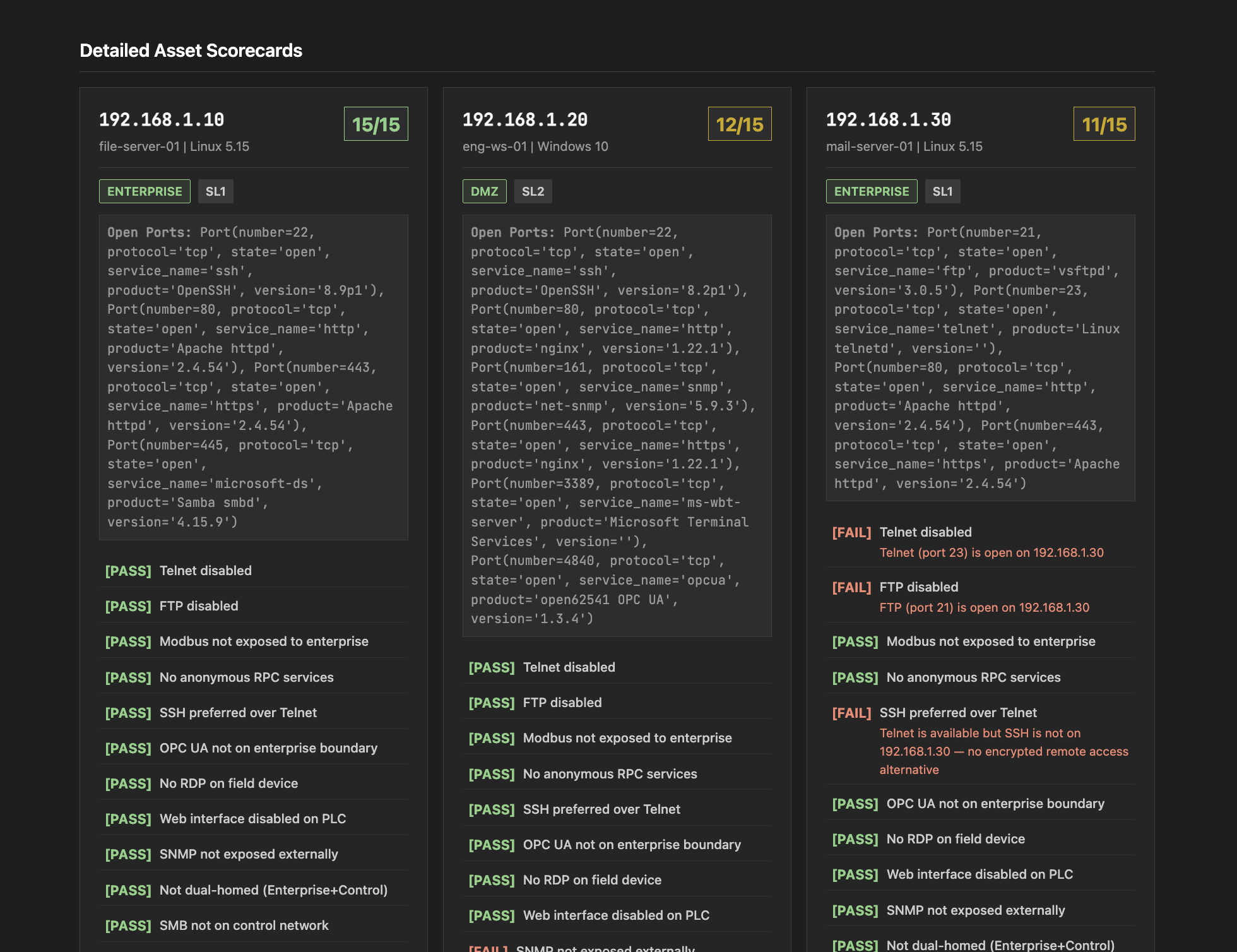Screen dimensions: 1237x952
Task: Select the 192.168.1.10 IP address title
Action: tap(162, 120)
